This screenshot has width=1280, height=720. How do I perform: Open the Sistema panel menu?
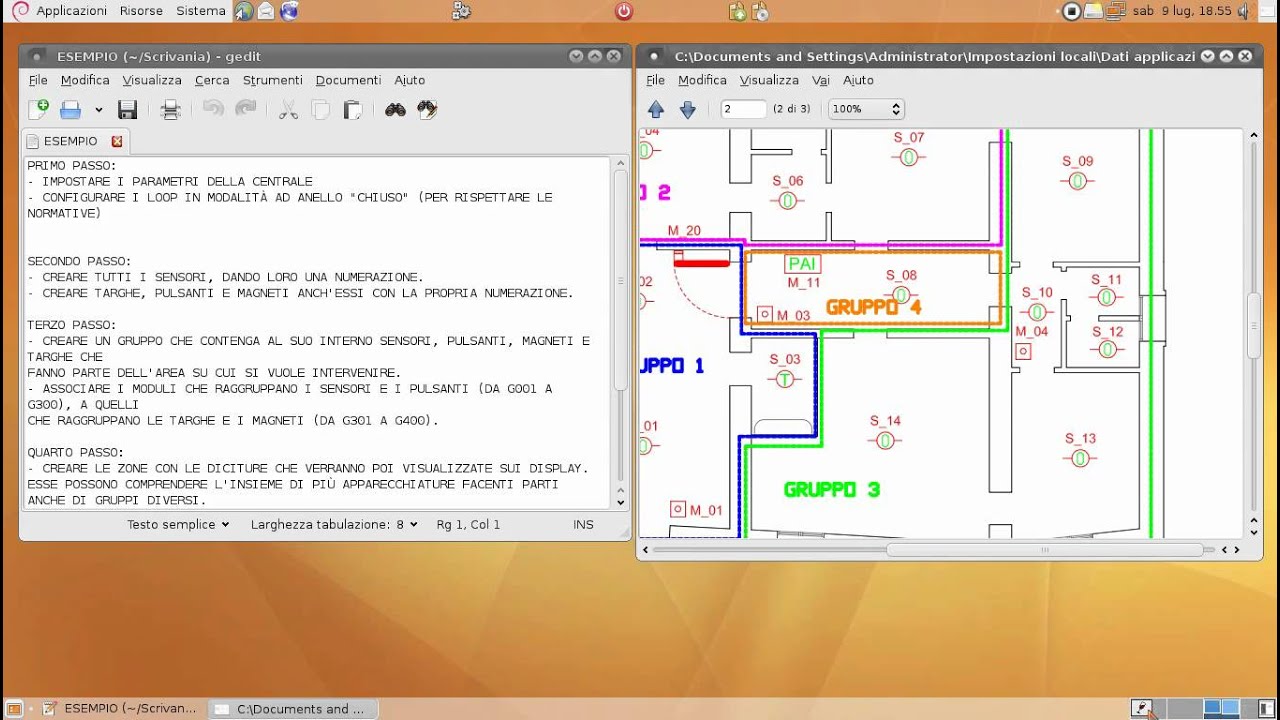pyautogui.click(x=201, y=11)
